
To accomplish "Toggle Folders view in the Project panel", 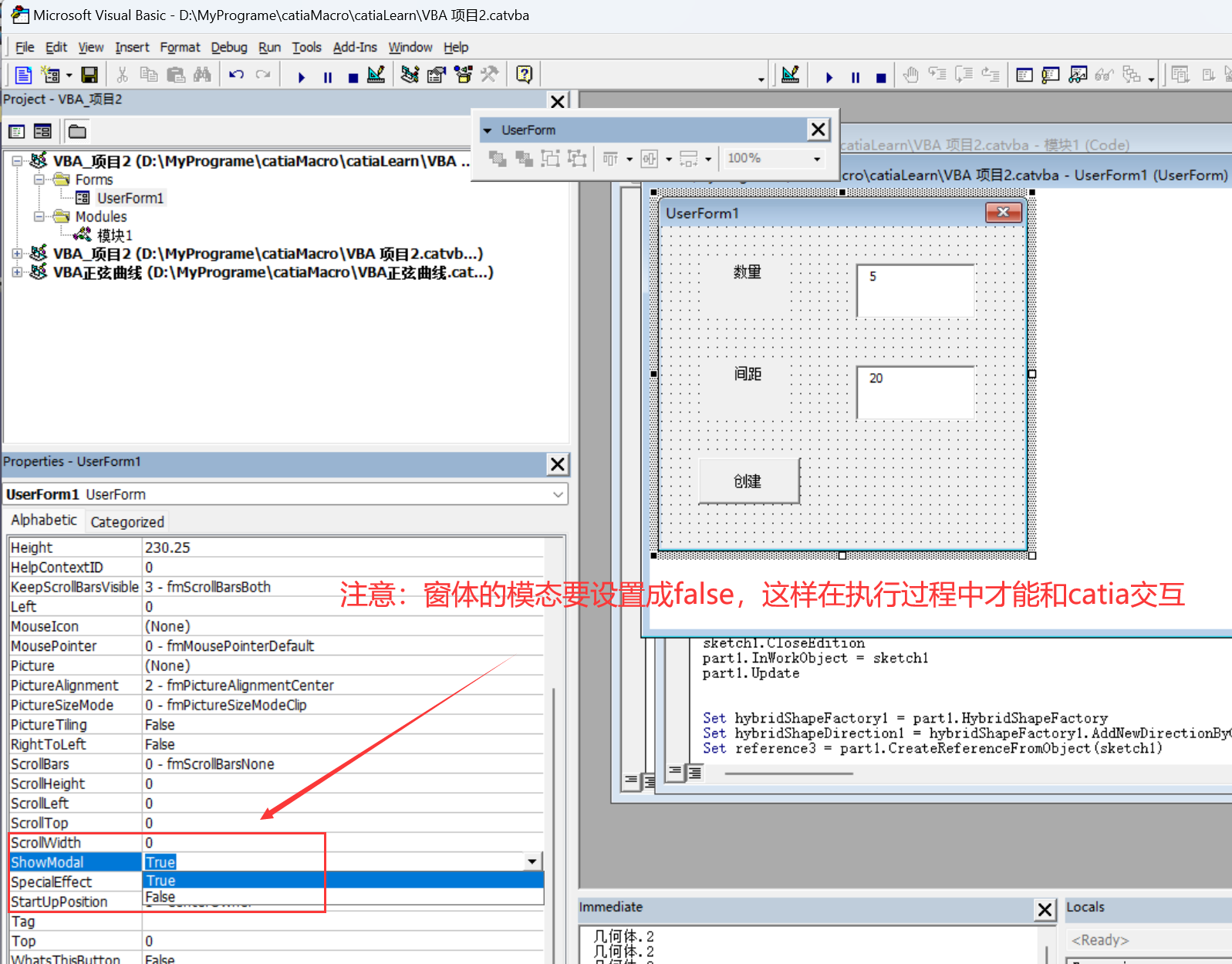I will coord(77,131).
